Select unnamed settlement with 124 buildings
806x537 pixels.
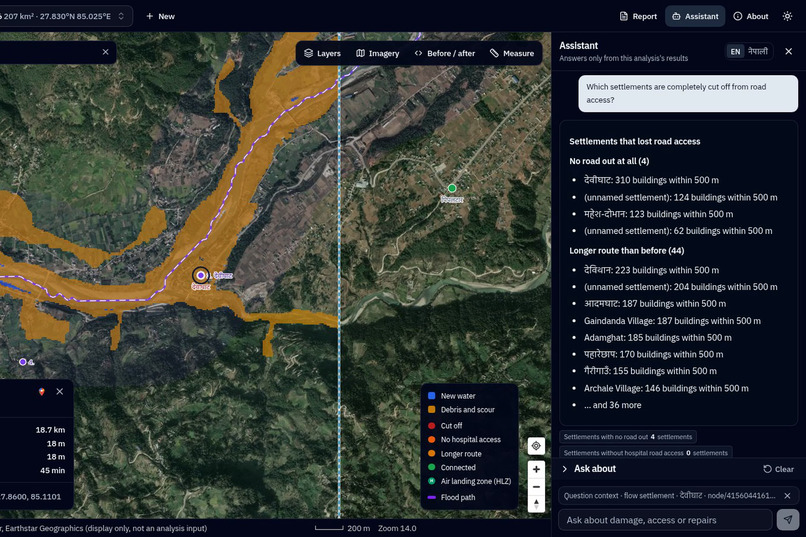681,197
